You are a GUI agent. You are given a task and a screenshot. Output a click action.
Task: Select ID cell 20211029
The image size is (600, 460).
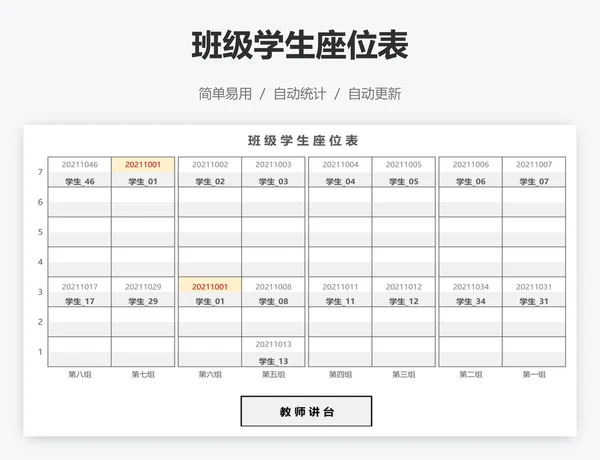coord(143,287)
